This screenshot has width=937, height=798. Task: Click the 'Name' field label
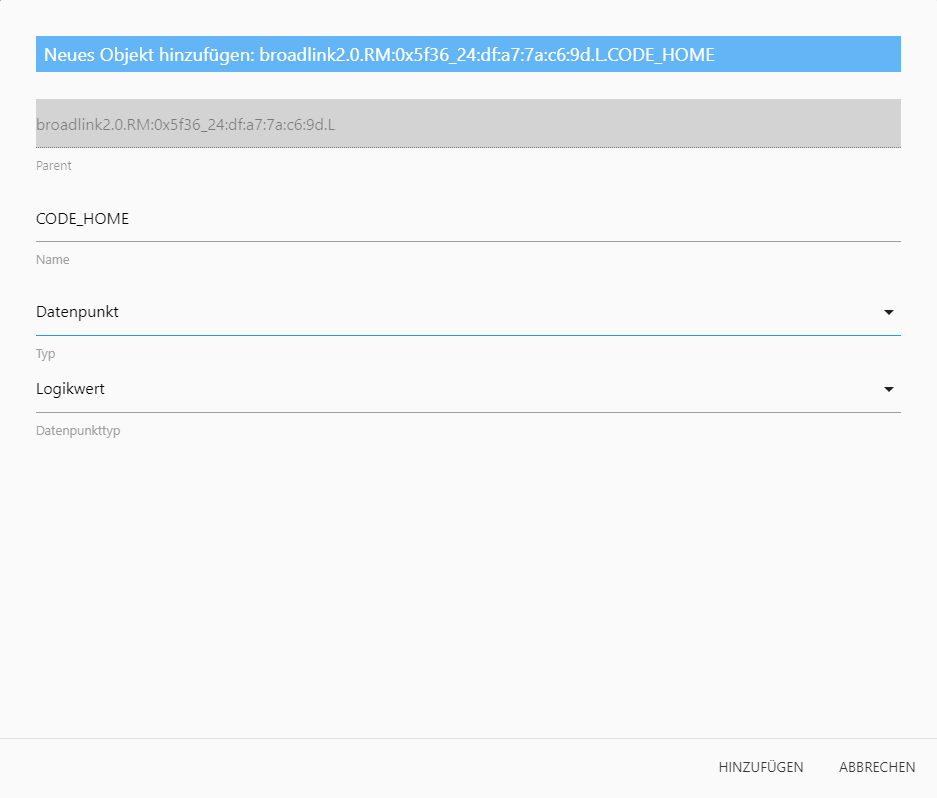53,259
